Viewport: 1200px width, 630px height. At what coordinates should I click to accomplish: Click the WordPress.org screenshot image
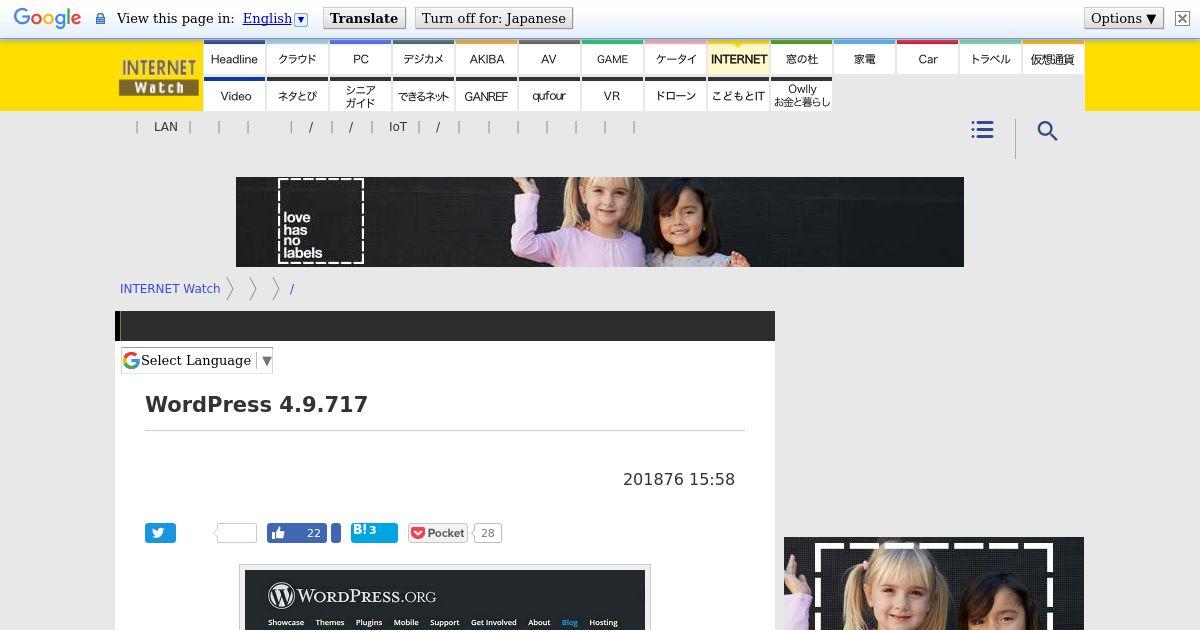pos(445,598)
